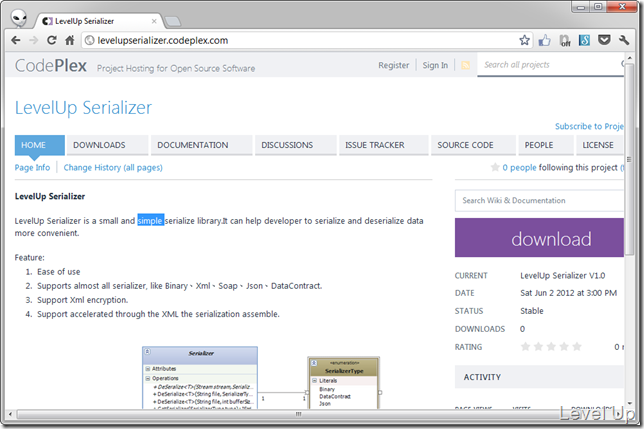Click the Sign In link
Image resolution: width=644 pixels, height=429 pixels.
(x=435, y=65)
